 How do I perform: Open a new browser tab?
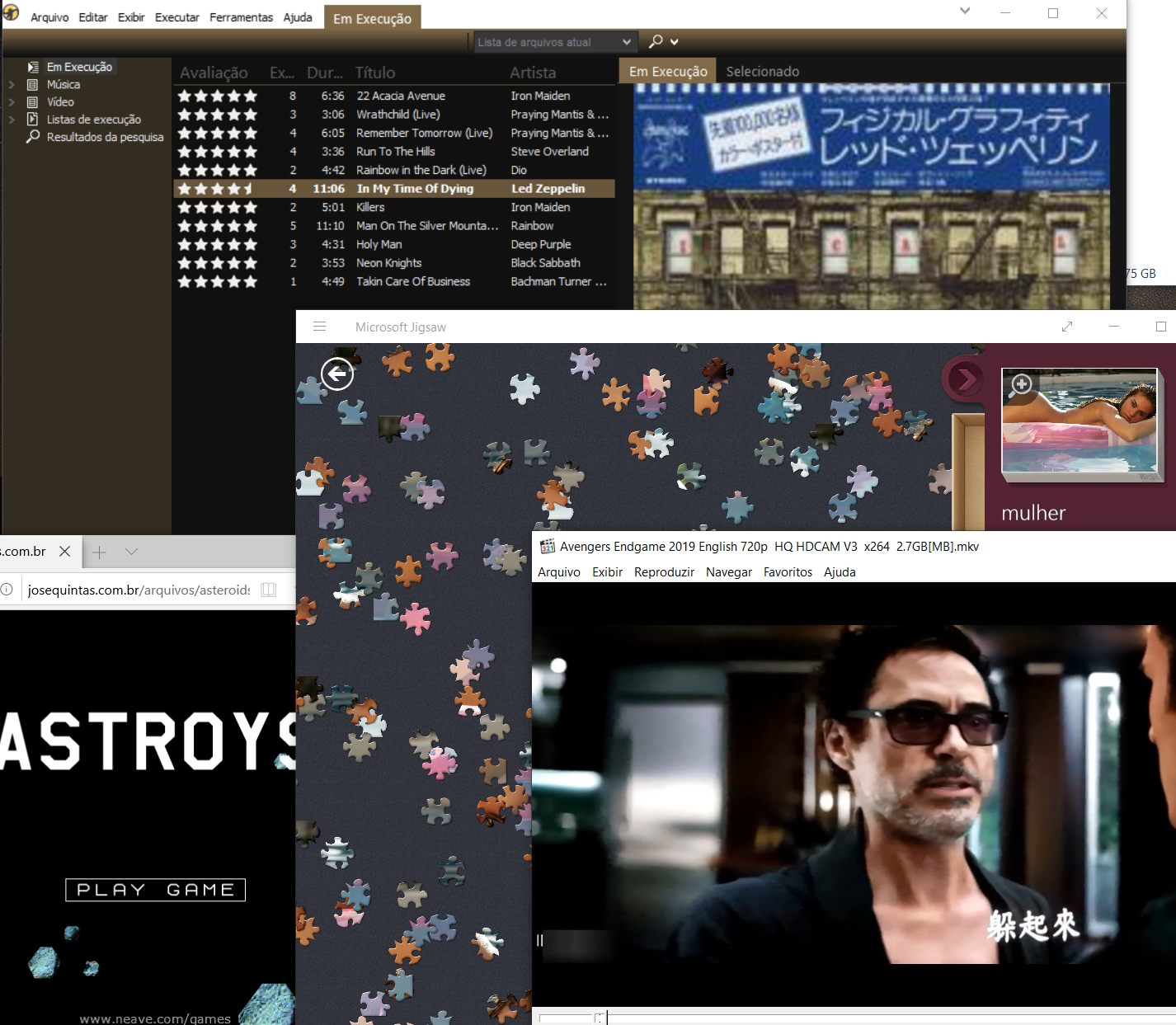point(100,552)
